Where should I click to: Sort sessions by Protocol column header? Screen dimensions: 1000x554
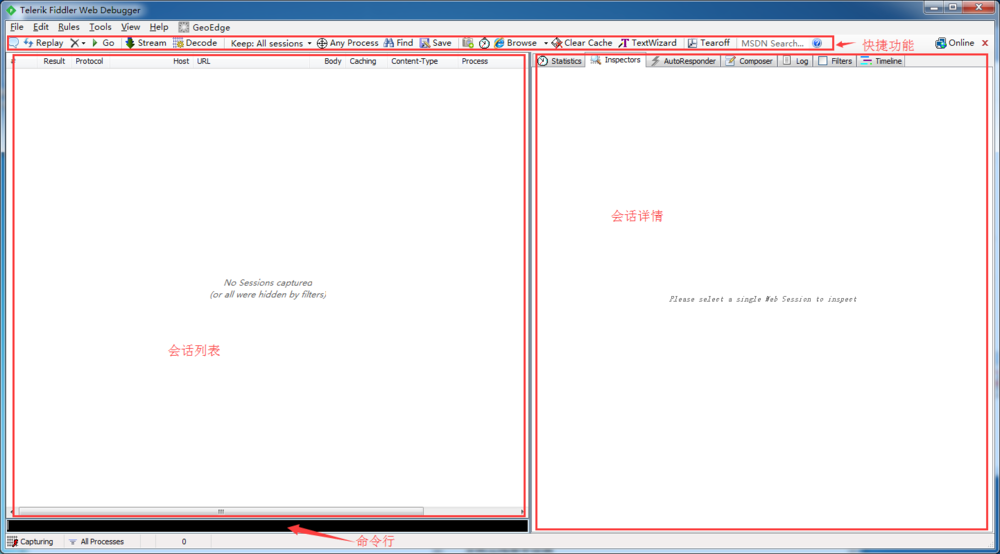[89, 61]
